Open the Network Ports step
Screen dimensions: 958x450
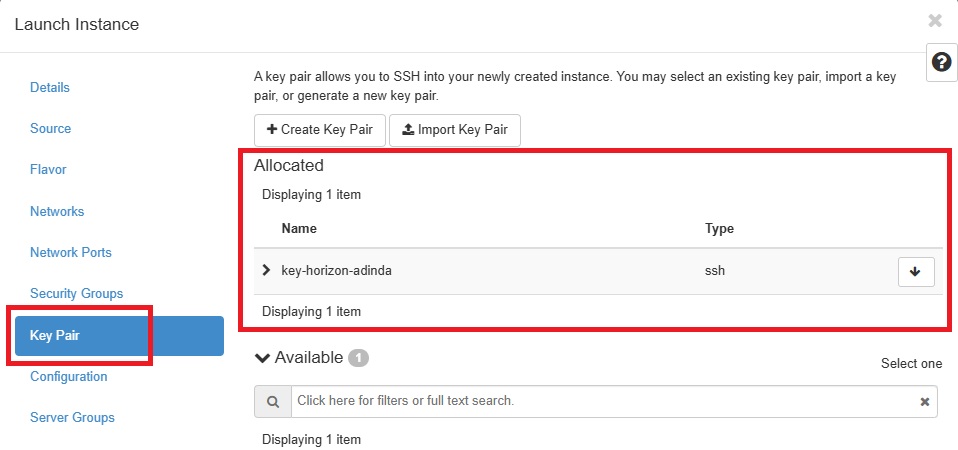pos(71,252)
